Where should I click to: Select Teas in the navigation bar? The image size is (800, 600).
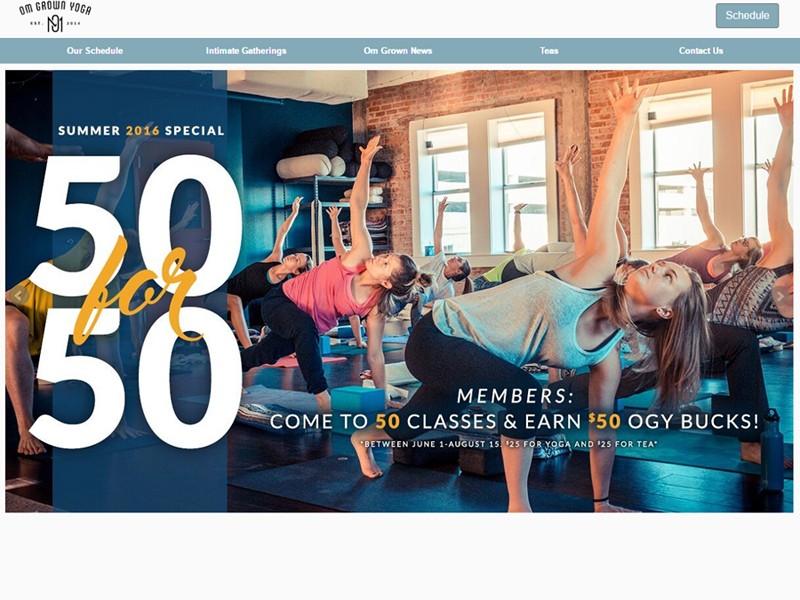click(x=549, y=51)
